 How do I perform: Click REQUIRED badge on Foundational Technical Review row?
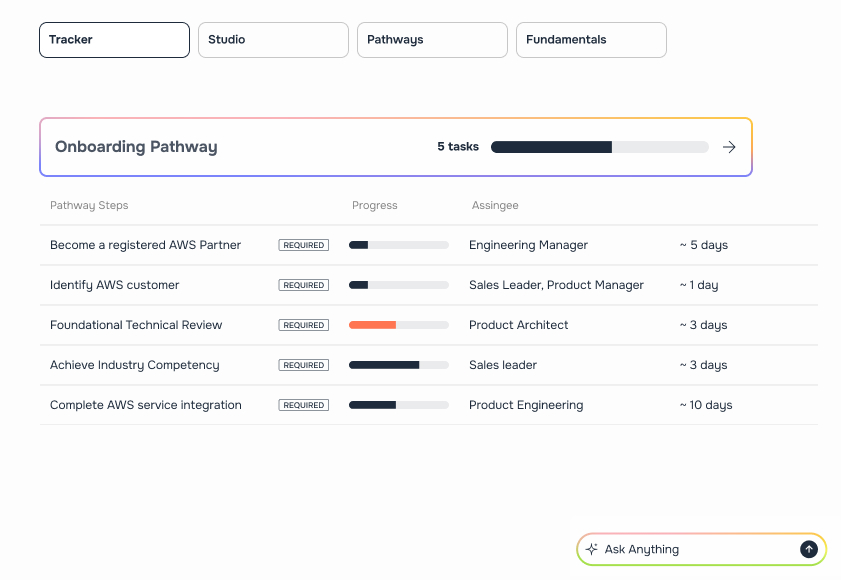point(304,325)
